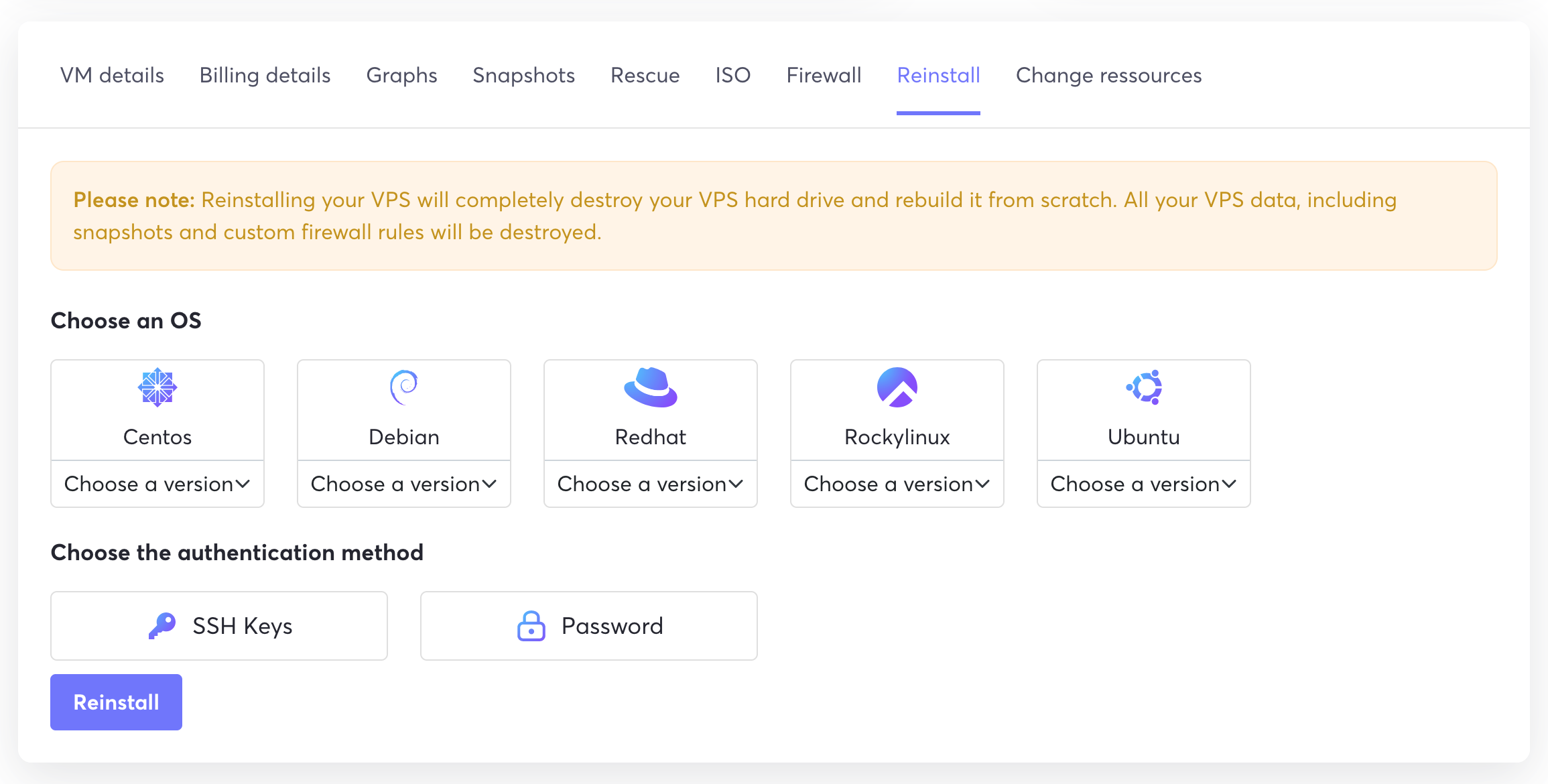Select the Debian swirl logo
The width and height of the screenshot is (1548, 784).
click(x=404, y=387)
